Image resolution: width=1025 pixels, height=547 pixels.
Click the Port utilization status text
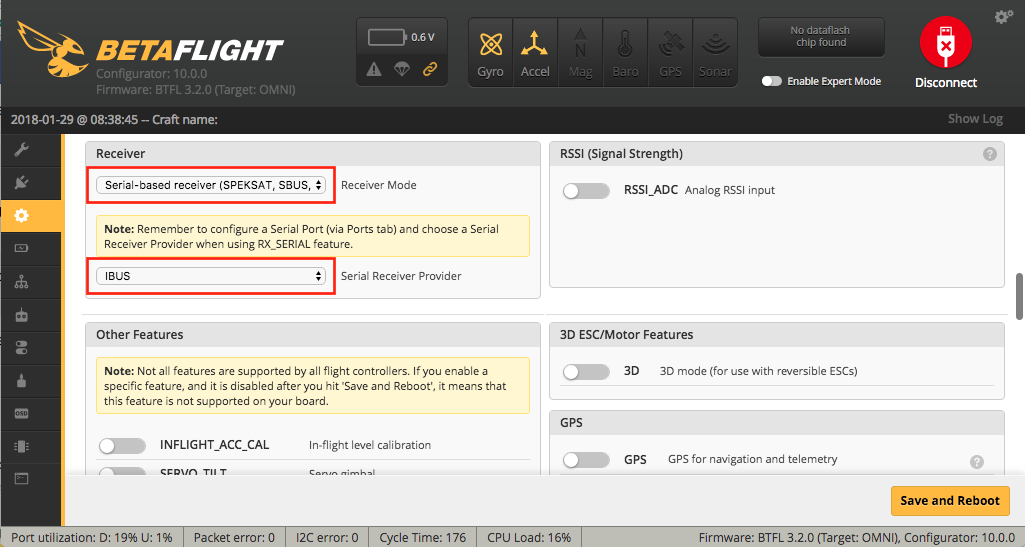92,538
